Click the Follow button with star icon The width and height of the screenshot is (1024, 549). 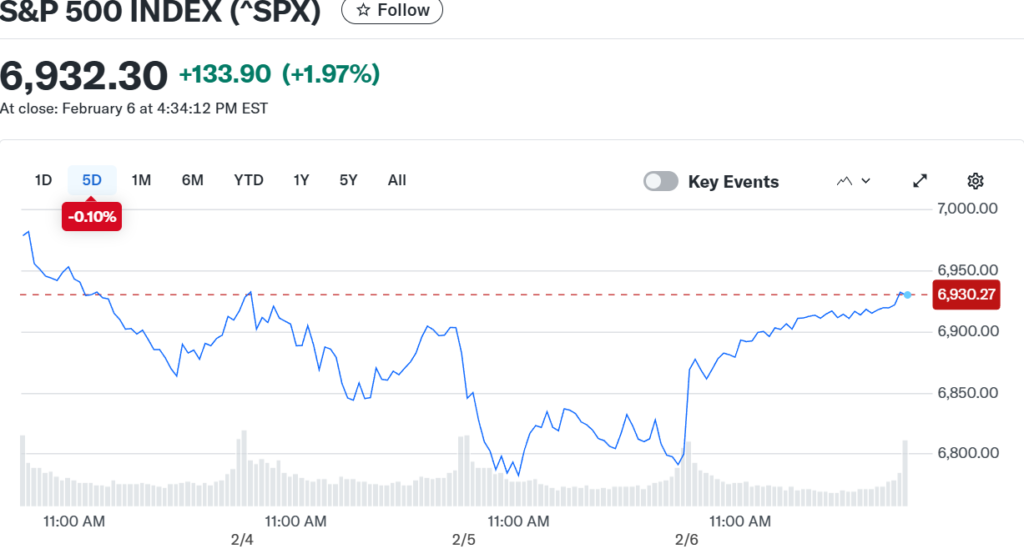pyautogui.click(x=392, y=11)
